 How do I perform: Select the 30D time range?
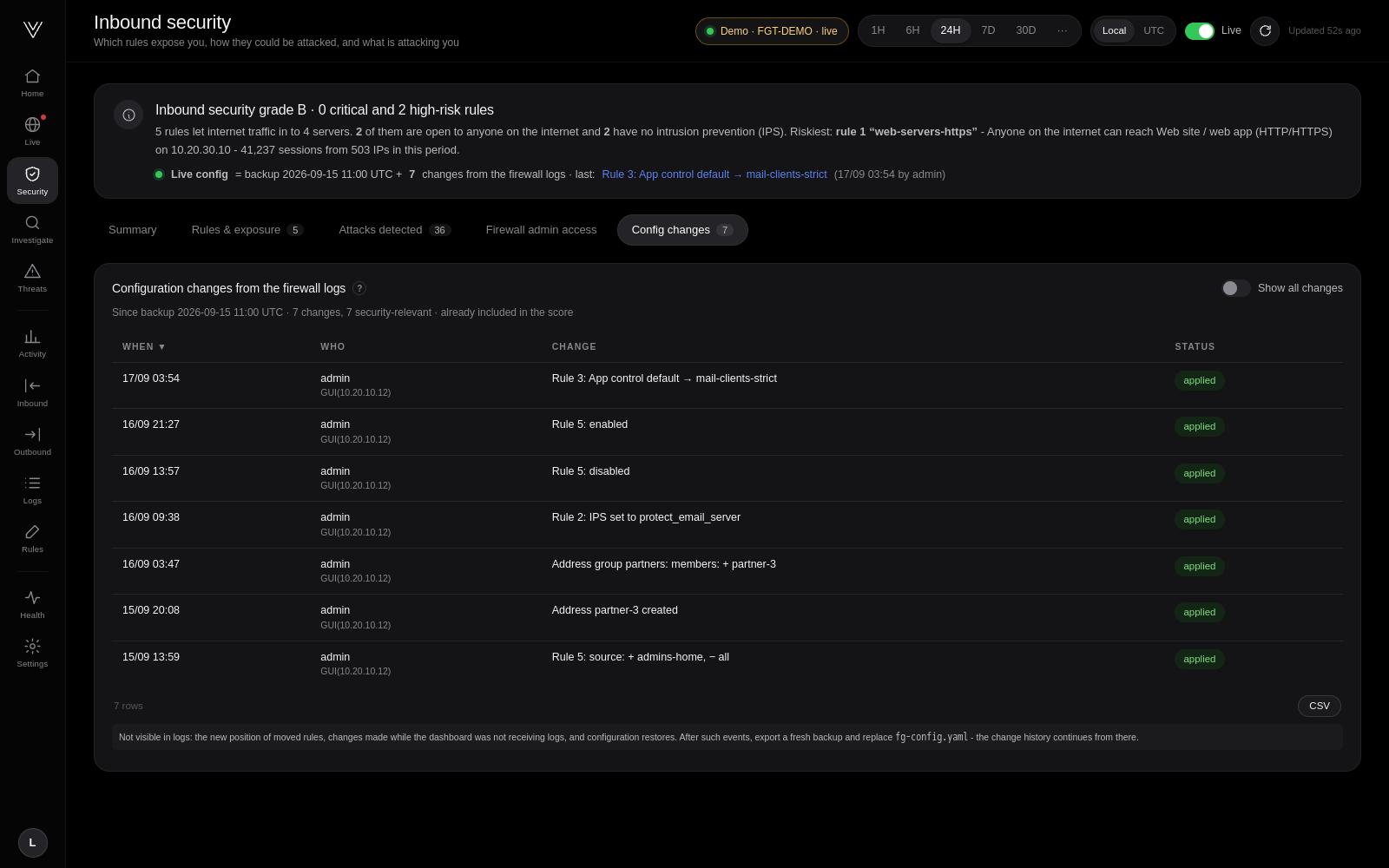click(1026, 30)
